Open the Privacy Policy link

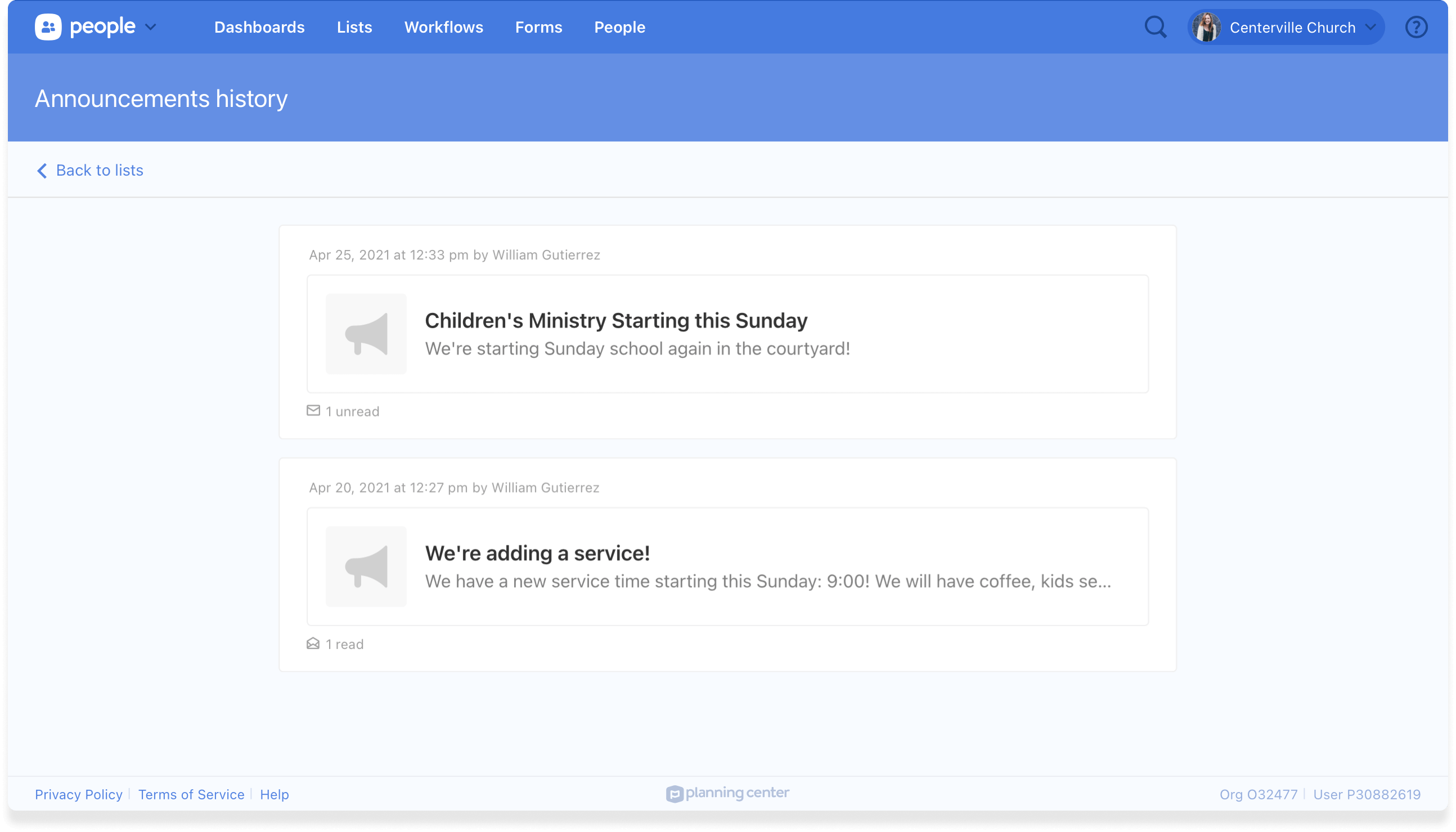point(79,794)
